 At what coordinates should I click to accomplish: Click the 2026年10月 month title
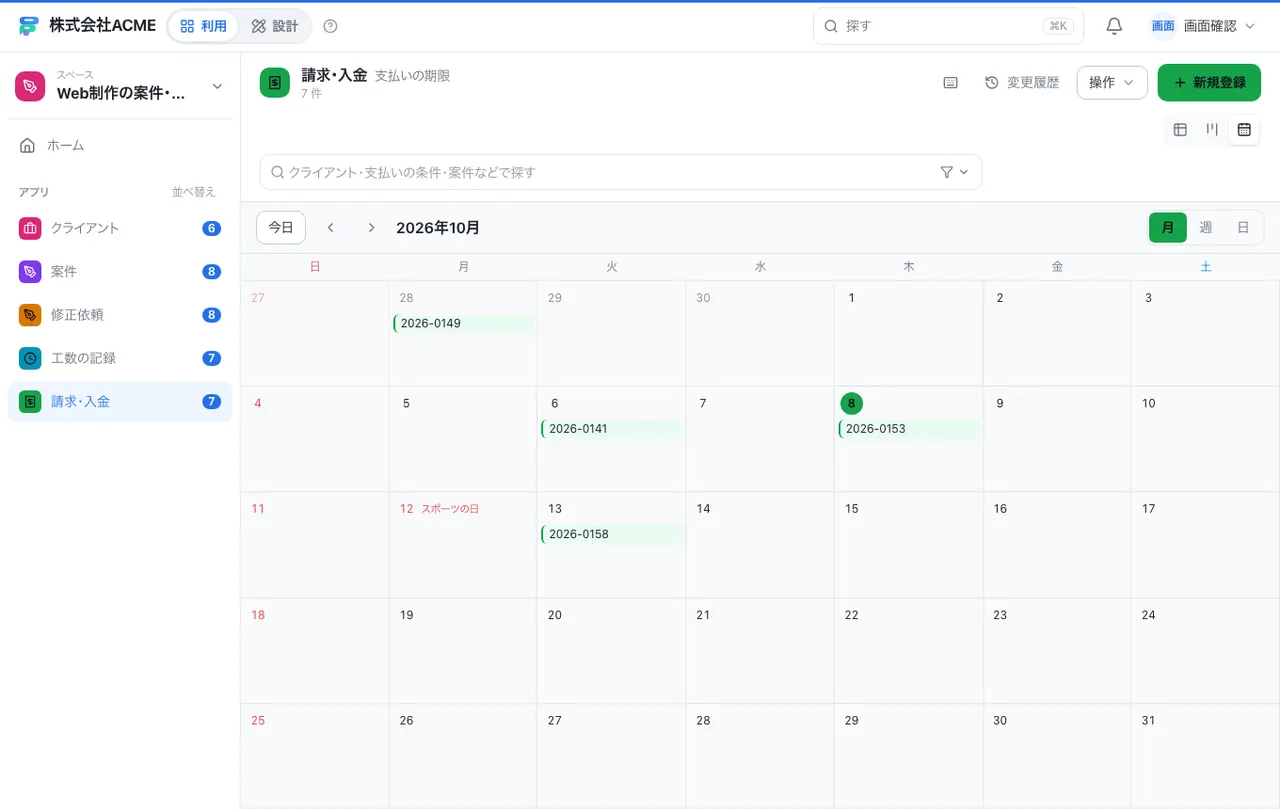click(438, 228)
